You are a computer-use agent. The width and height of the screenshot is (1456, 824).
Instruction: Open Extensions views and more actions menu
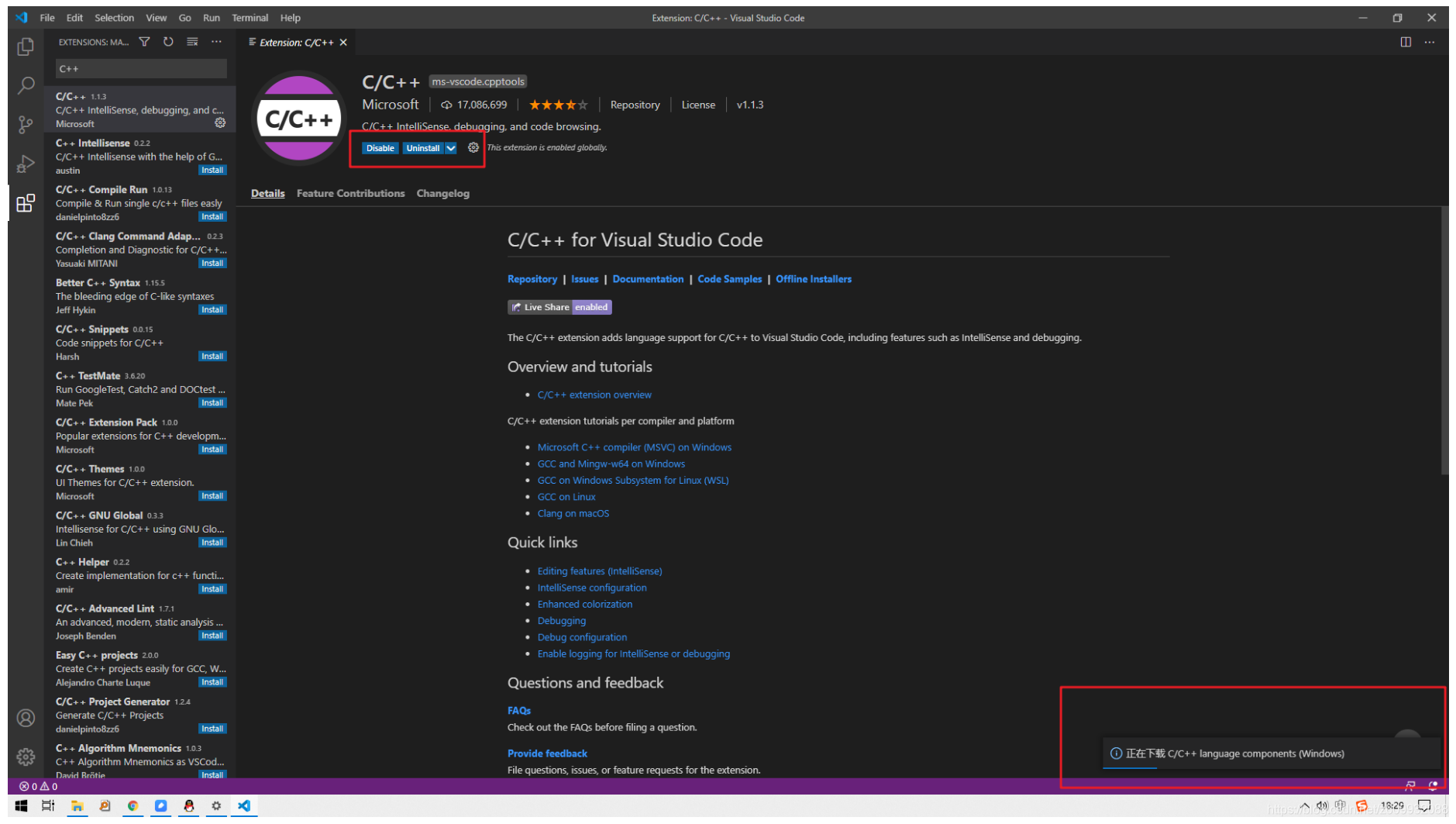click(216, 42)
